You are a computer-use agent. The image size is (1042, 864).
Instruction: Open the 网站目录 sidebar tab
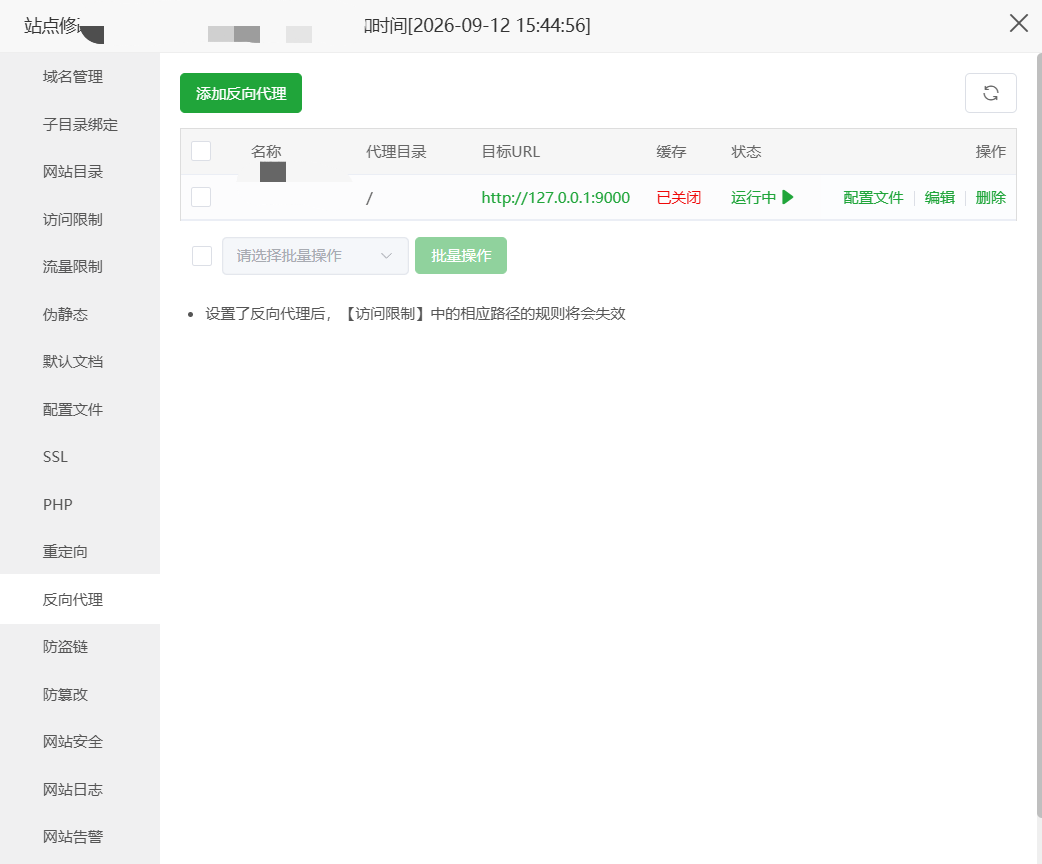[80, 172]
